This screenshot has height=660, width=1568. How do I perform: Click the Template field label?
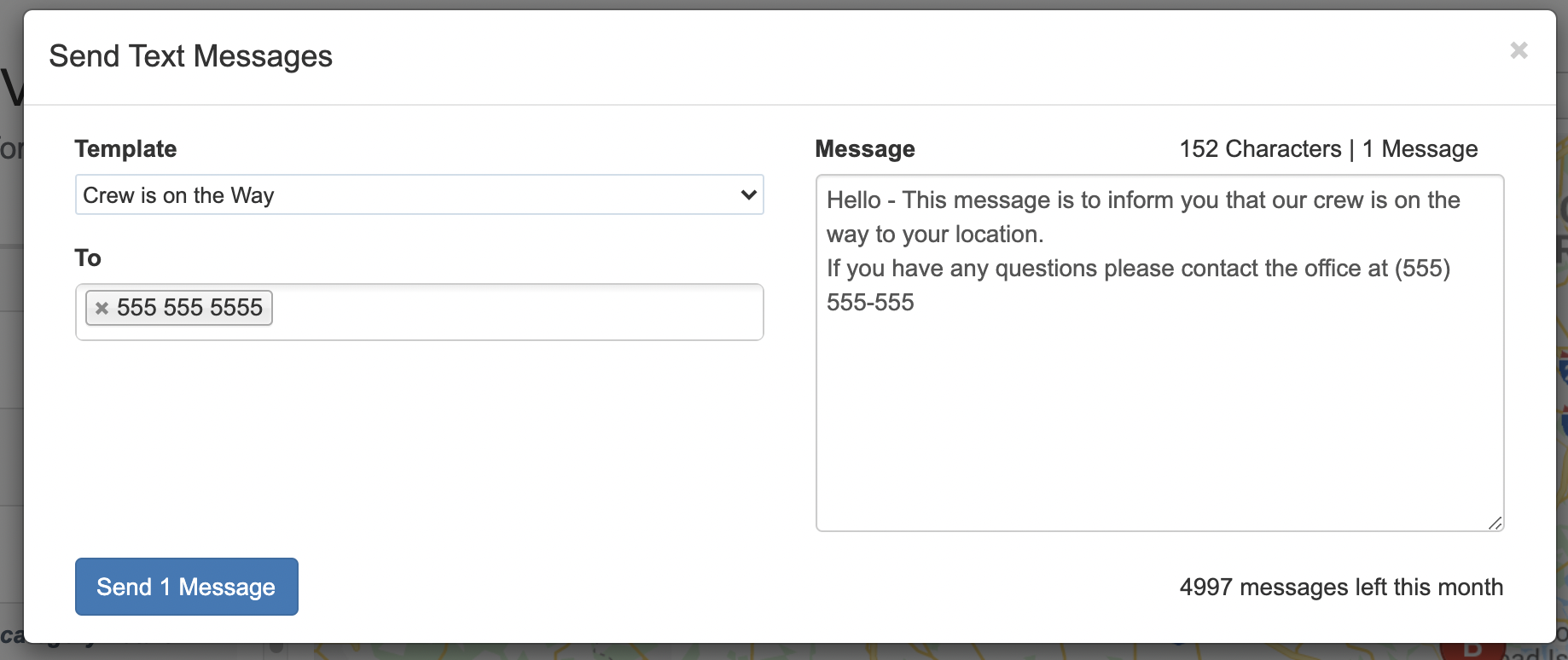click(125, 149)
